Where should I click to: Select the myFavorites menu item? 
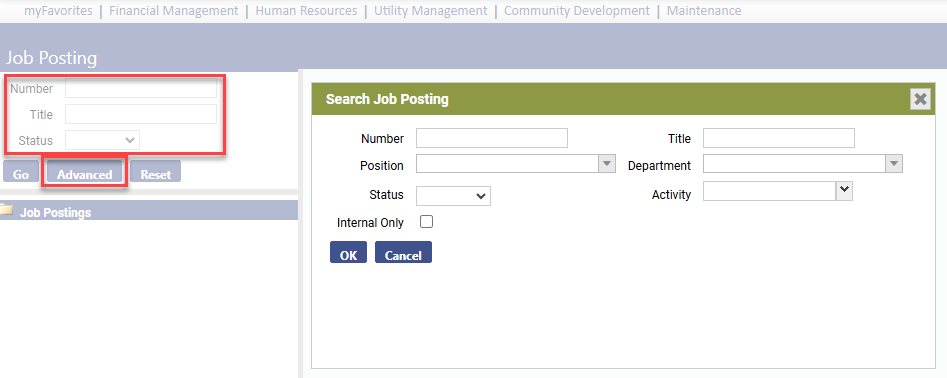[x=58, y=11]
